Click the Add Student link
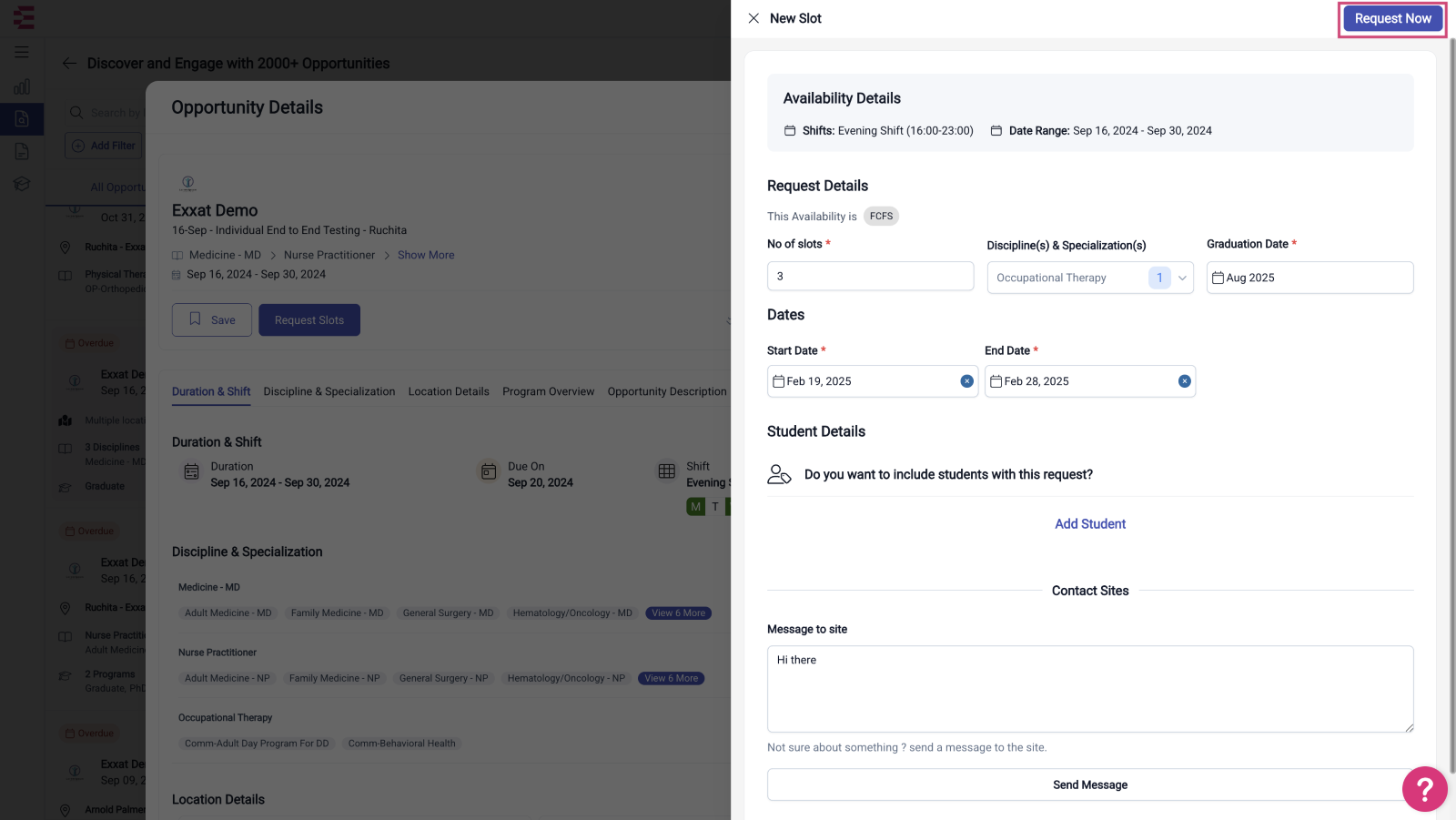Viewport: 1456px width, 820px height. [x=1090, y=524]
